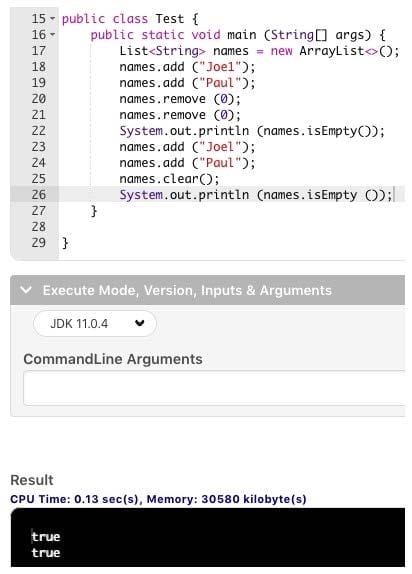
Task: Click the CPU Time and Memory result text
Action: pyautogui.click(x=158, y=499)
